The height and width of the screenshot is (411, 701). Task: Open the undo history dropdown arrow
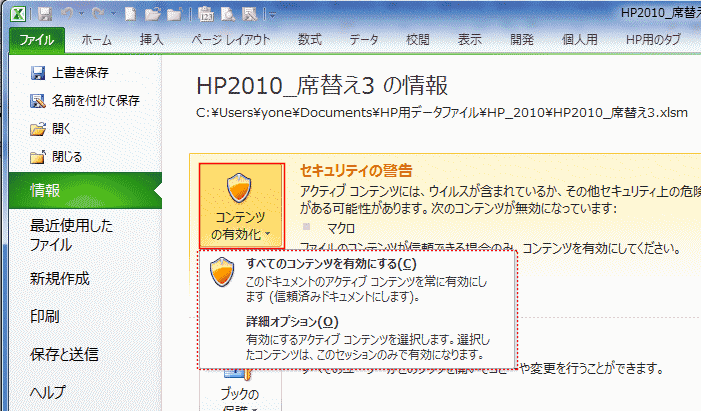pos(81,14)
